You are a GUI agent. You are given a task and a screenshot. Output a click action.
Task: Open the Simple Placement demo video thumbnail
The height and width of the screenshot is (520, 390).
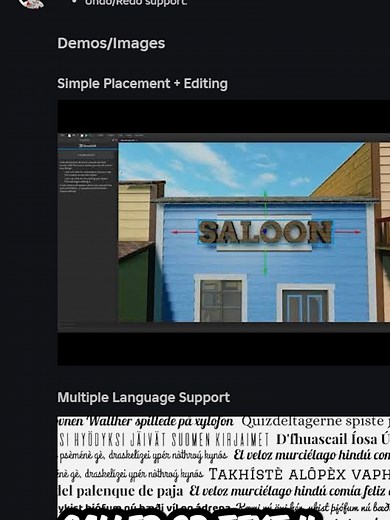pyautogui.click(x=224, y=232)
